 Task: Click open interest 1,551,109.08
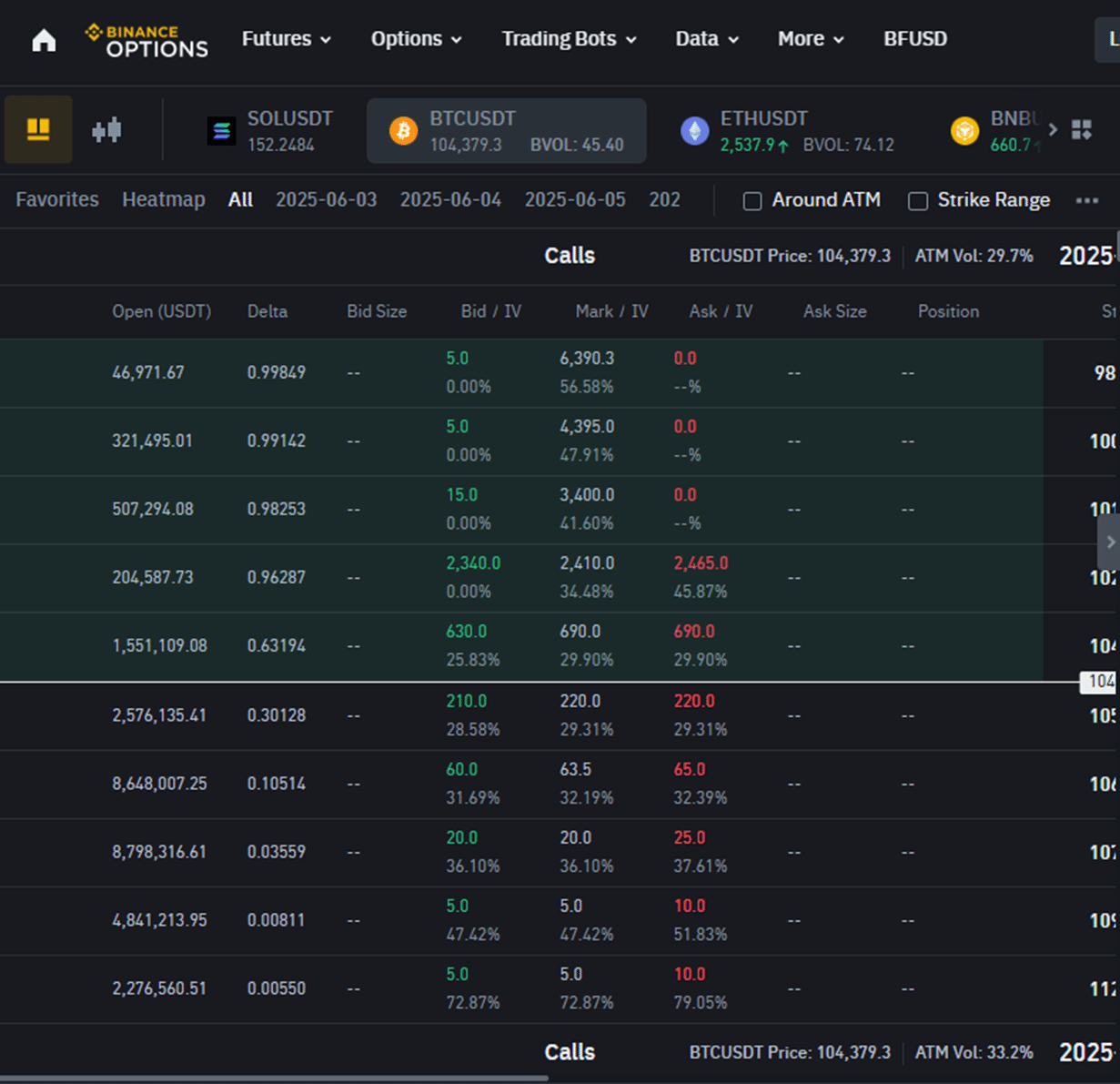click(x=159, y=646)
